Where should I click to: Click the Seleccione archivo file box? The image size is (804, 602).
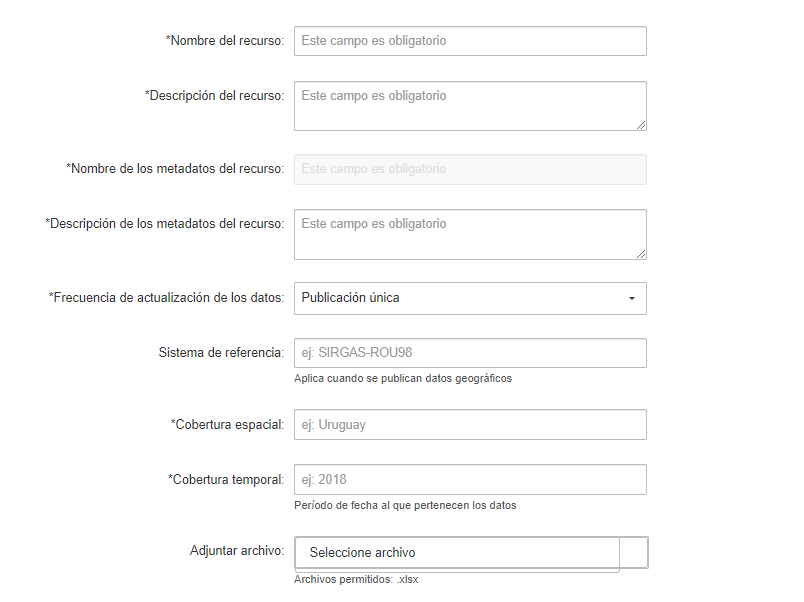point(457,553)
